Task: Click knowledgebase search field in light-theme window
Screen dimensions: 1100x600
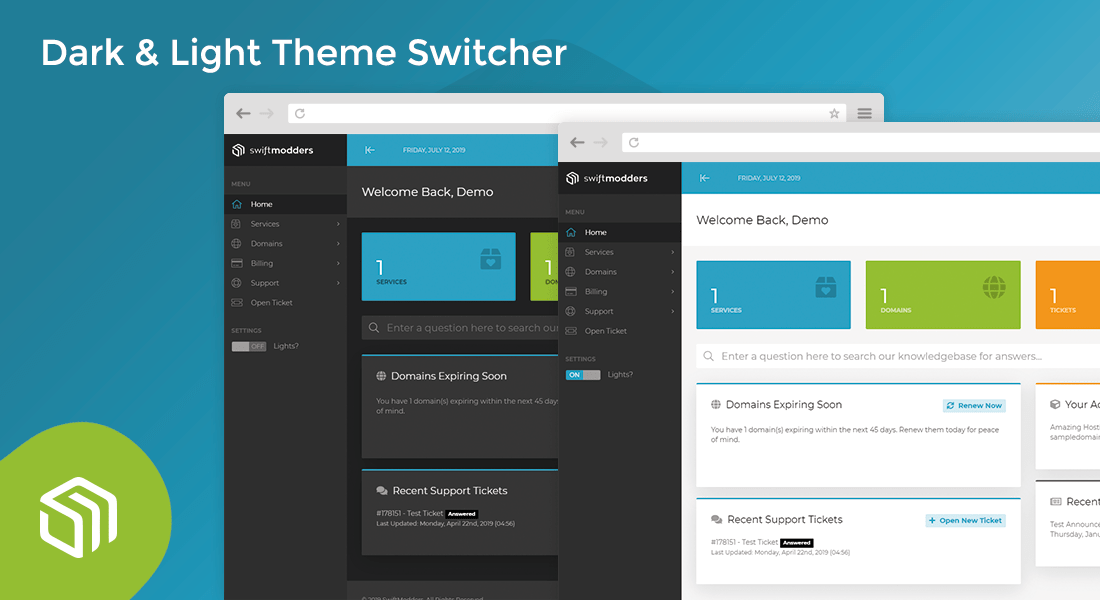Action: tap(898, 356)
